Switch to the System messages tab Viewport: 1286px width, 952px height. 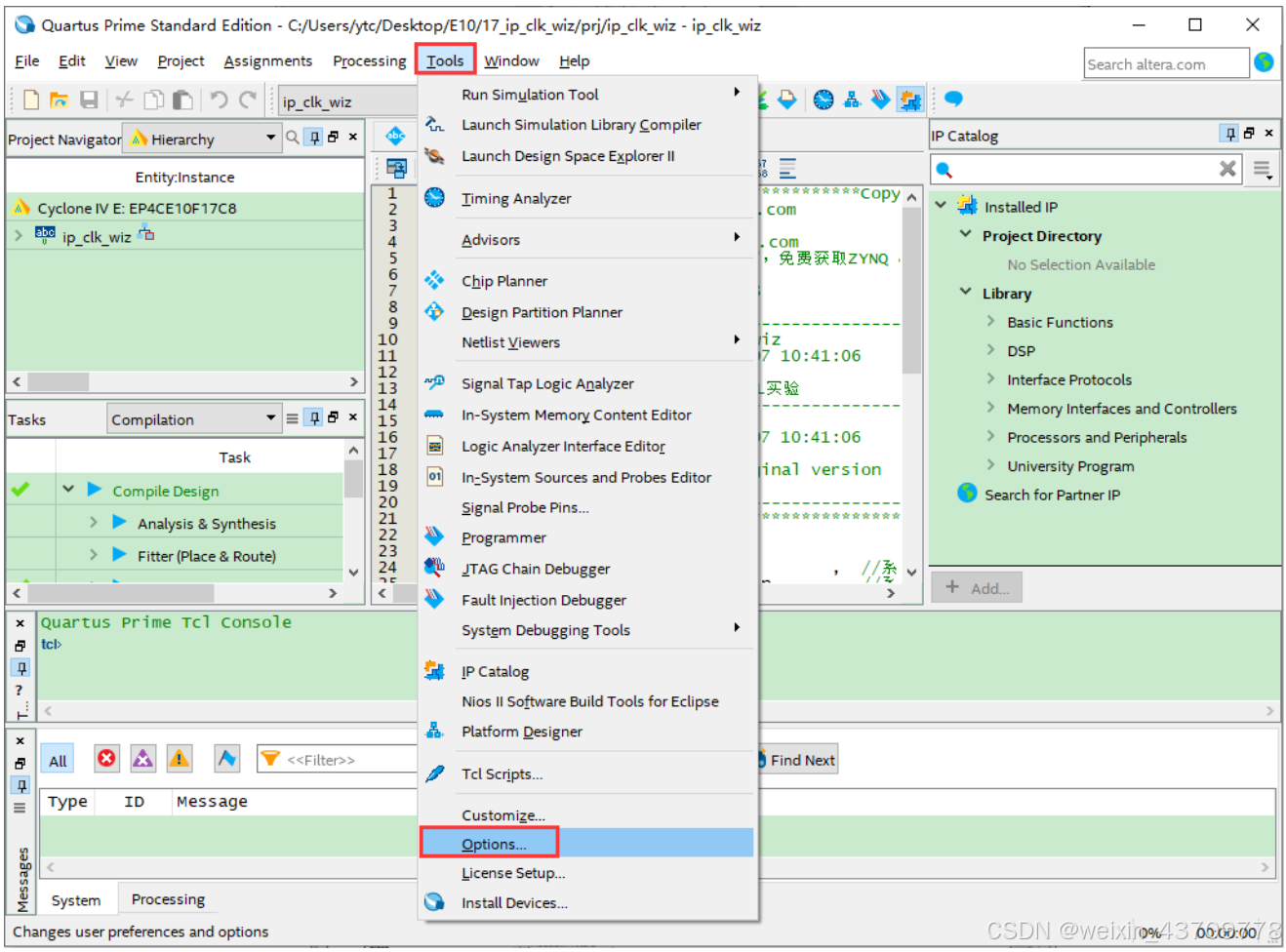[76, 899]
